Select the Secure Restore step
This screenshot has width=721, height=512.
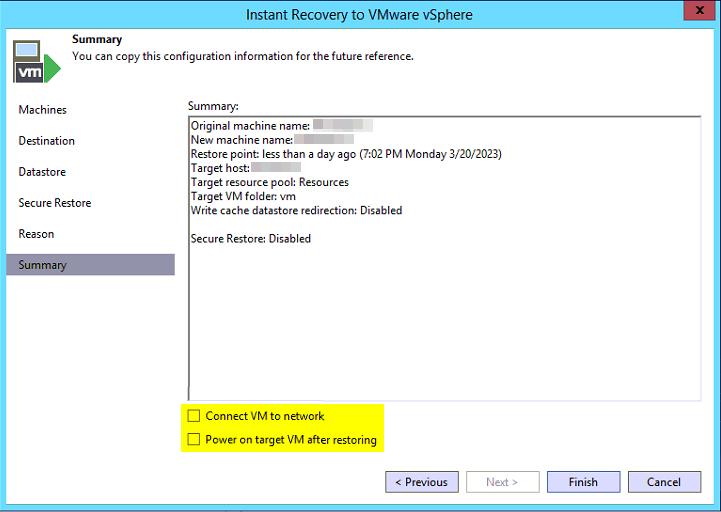pos(55,203)
